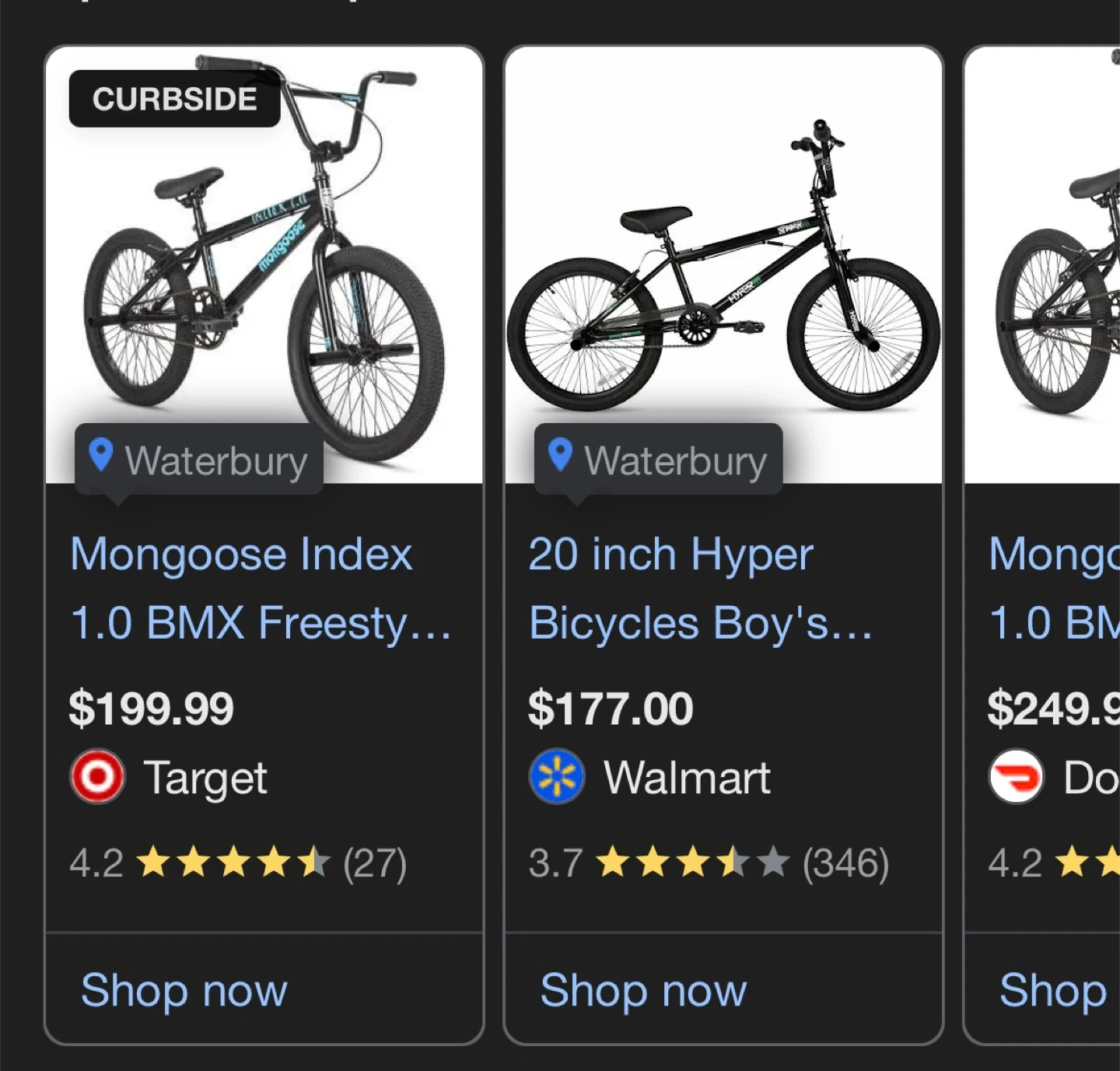
Task: Click the star rating on Target listing
Action: click(233, 863)
